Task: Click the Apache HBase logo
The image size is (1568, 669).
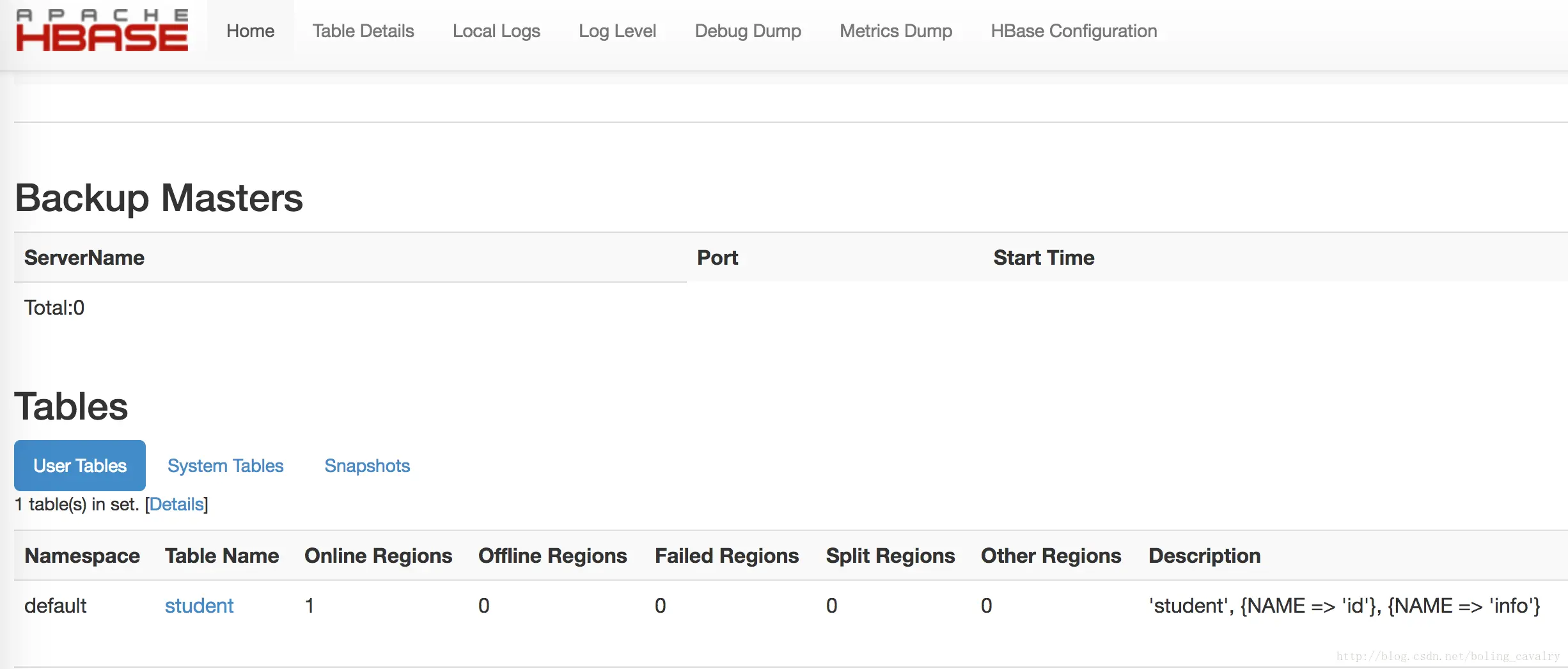Action: click(x=102, y=31)
